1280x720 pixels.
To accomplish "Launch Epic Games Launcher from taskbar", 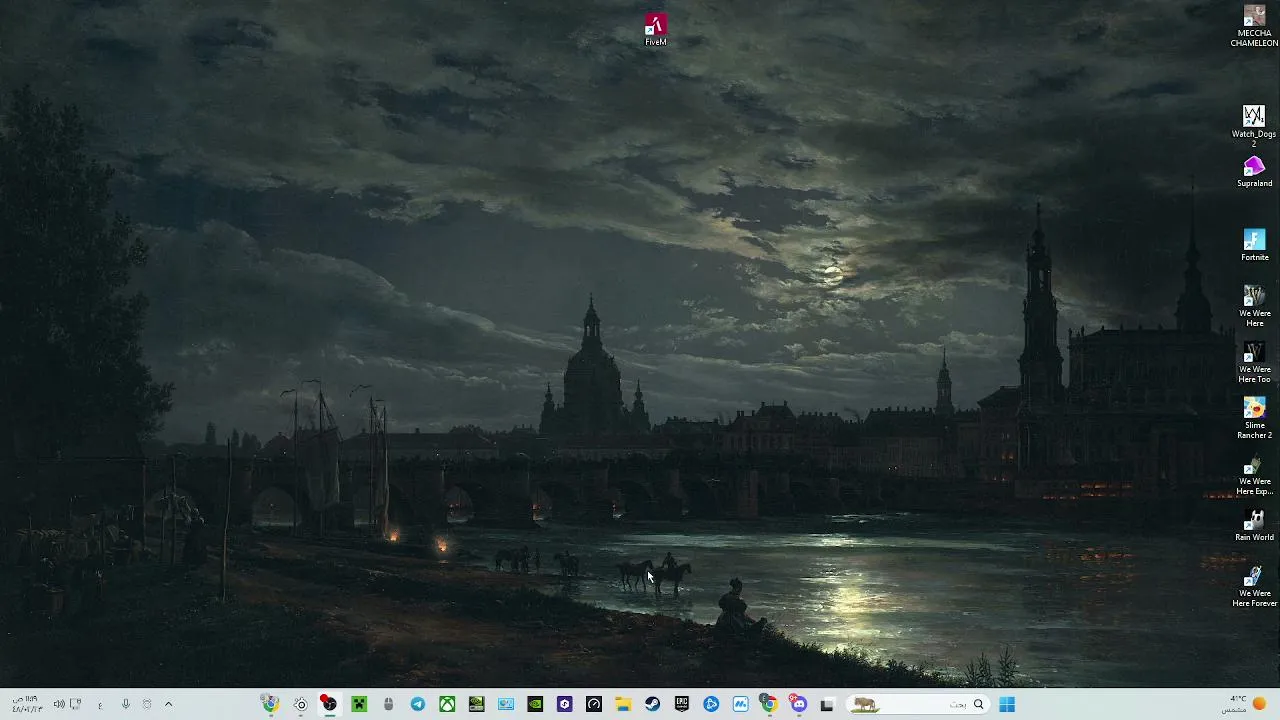I will click(x=682, y=704).
